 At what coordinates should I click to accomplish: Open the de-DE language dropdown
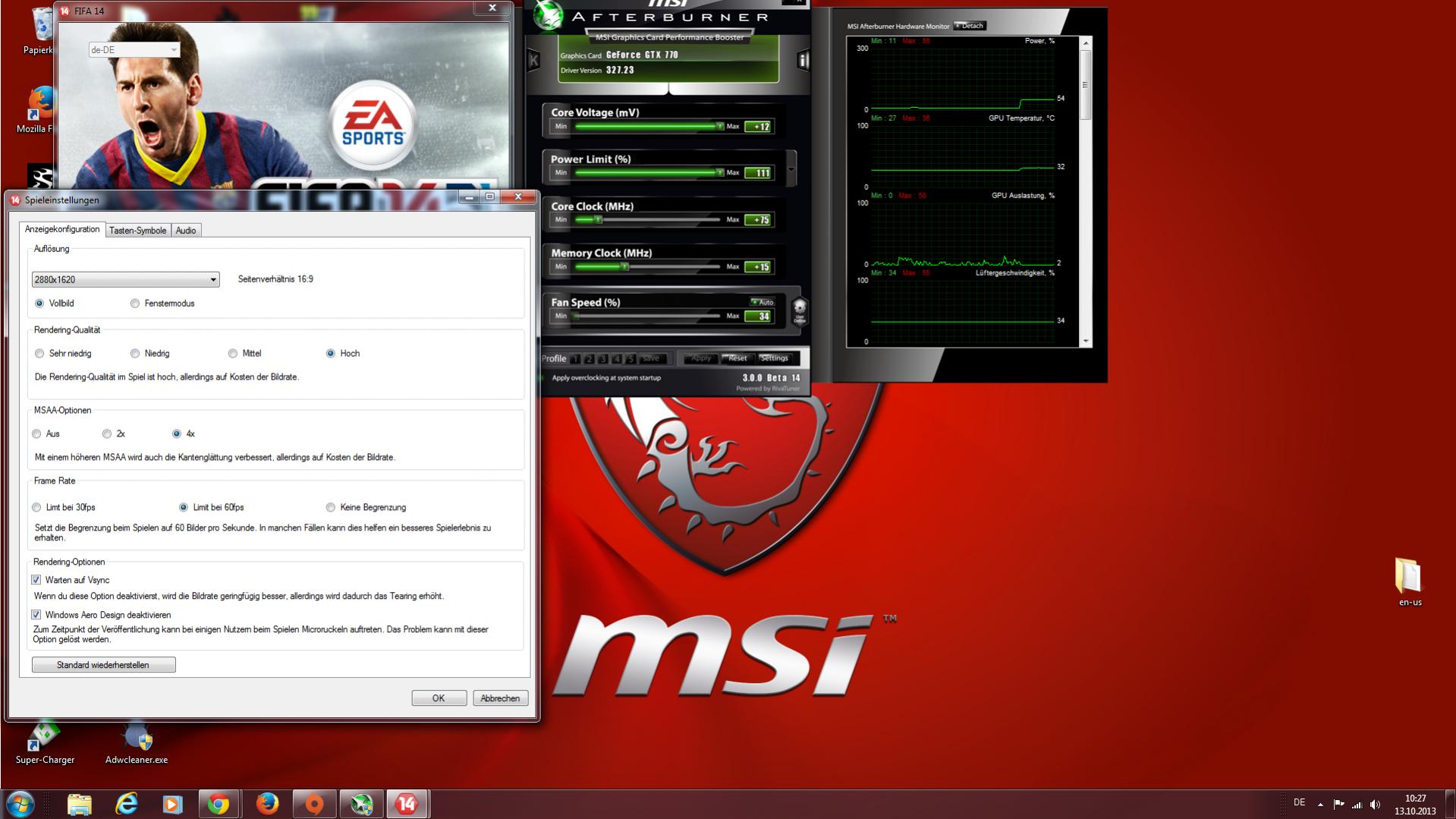134,50
